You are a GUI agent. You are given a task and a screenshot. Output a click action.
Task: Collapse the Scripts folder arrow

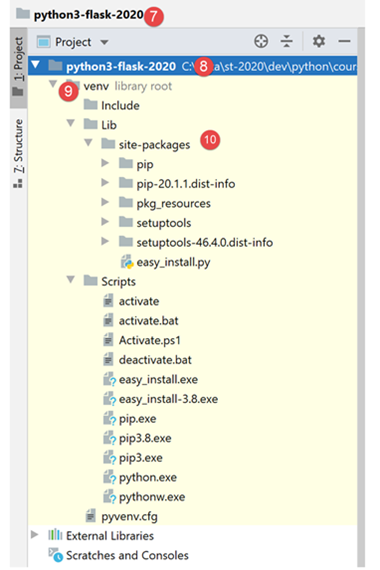[71, 280]
